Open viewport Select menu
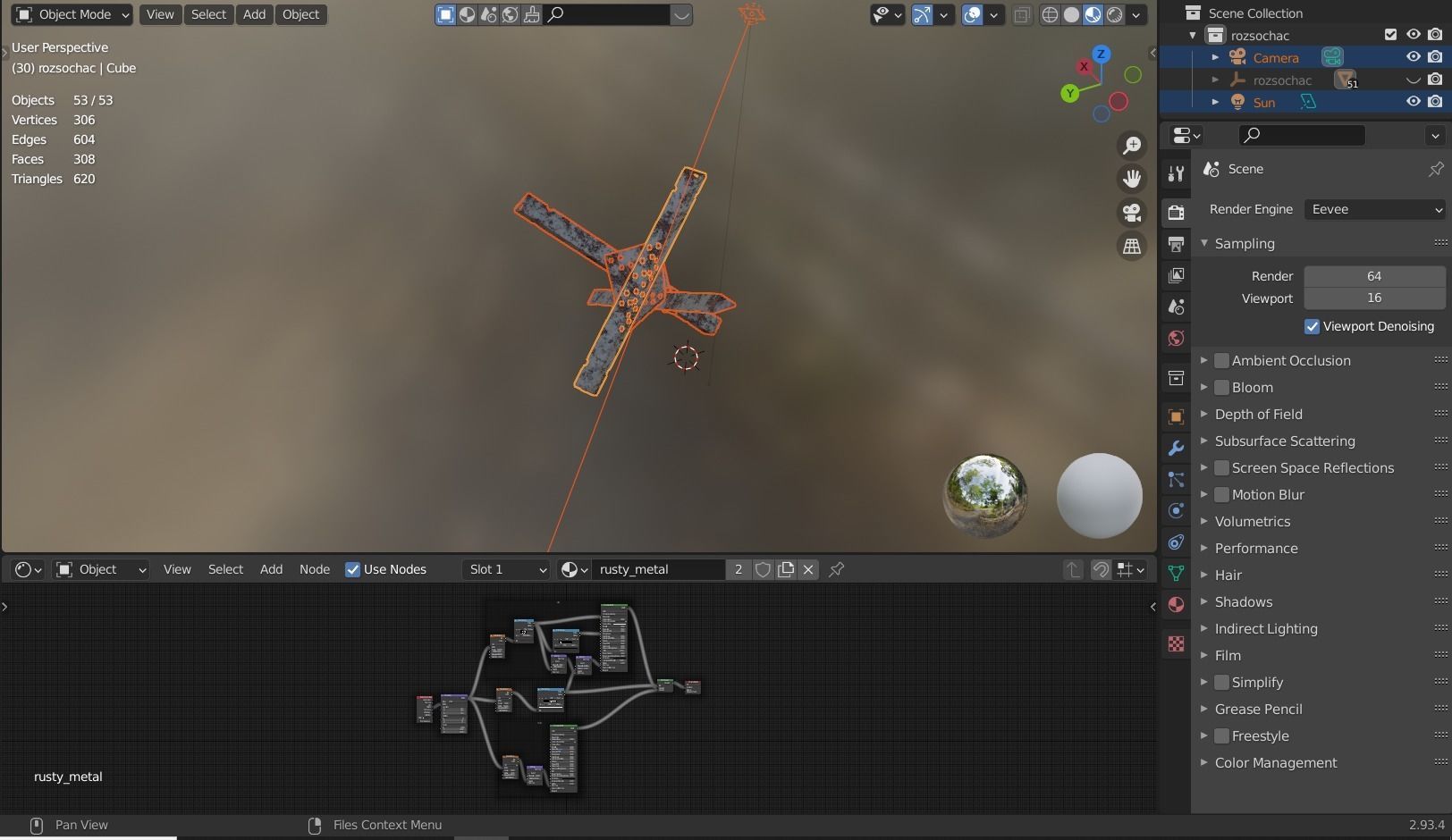The height and width of the screenshot is (840, 1452). 208,14
